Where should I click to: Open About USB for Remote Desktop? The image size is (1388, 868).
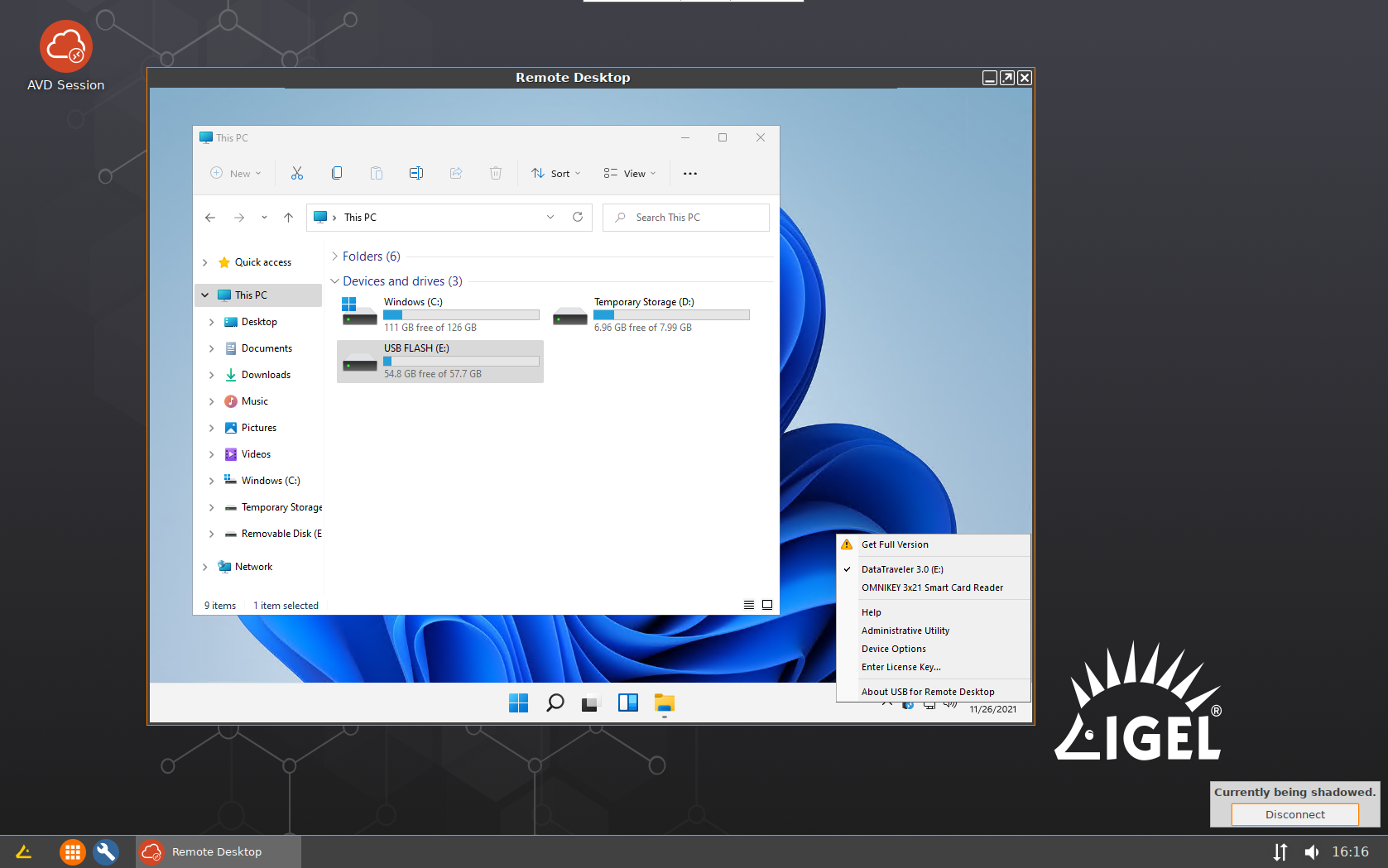934,692
